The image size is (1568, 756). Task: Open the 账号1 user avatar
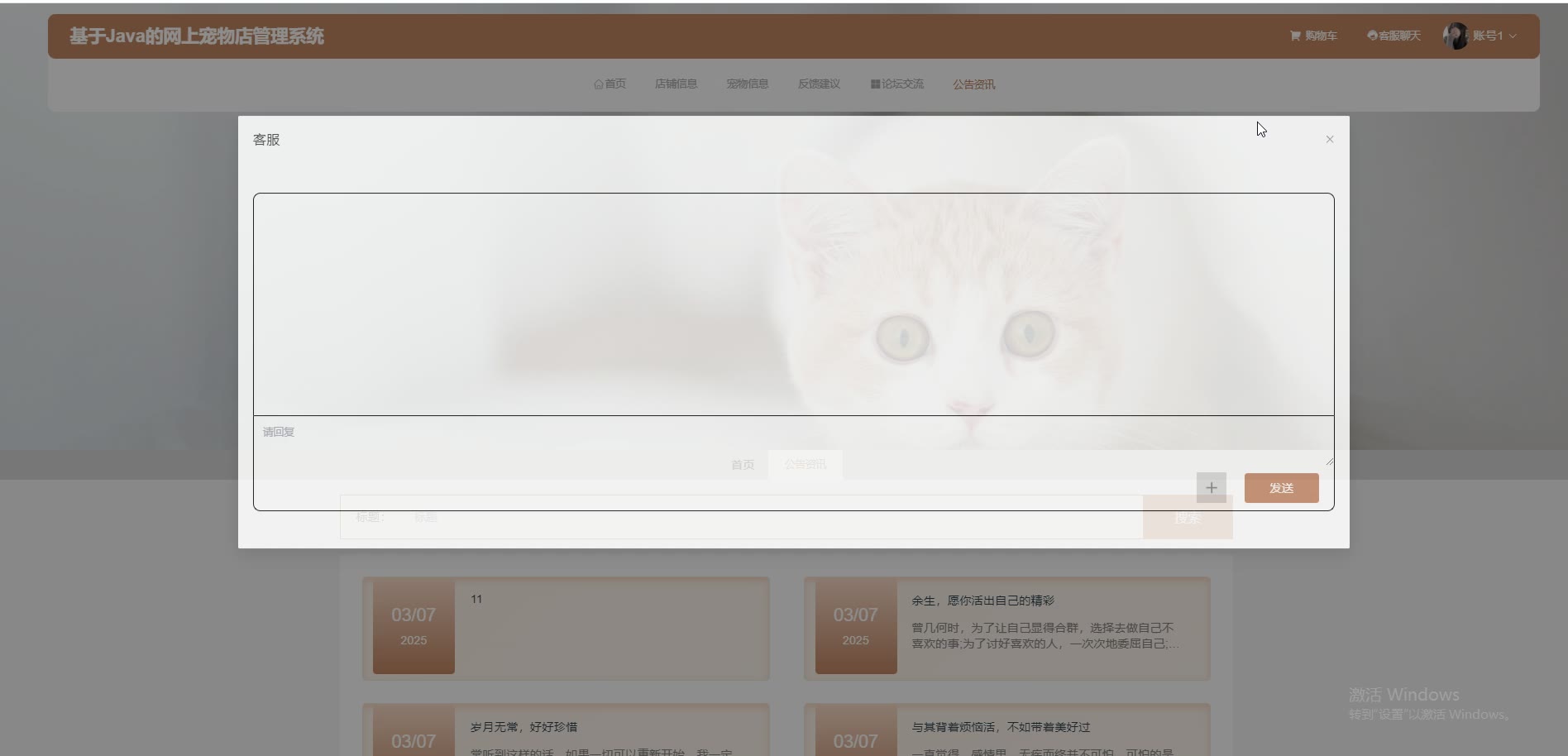pyautogui.click(x=1456, y=36)
